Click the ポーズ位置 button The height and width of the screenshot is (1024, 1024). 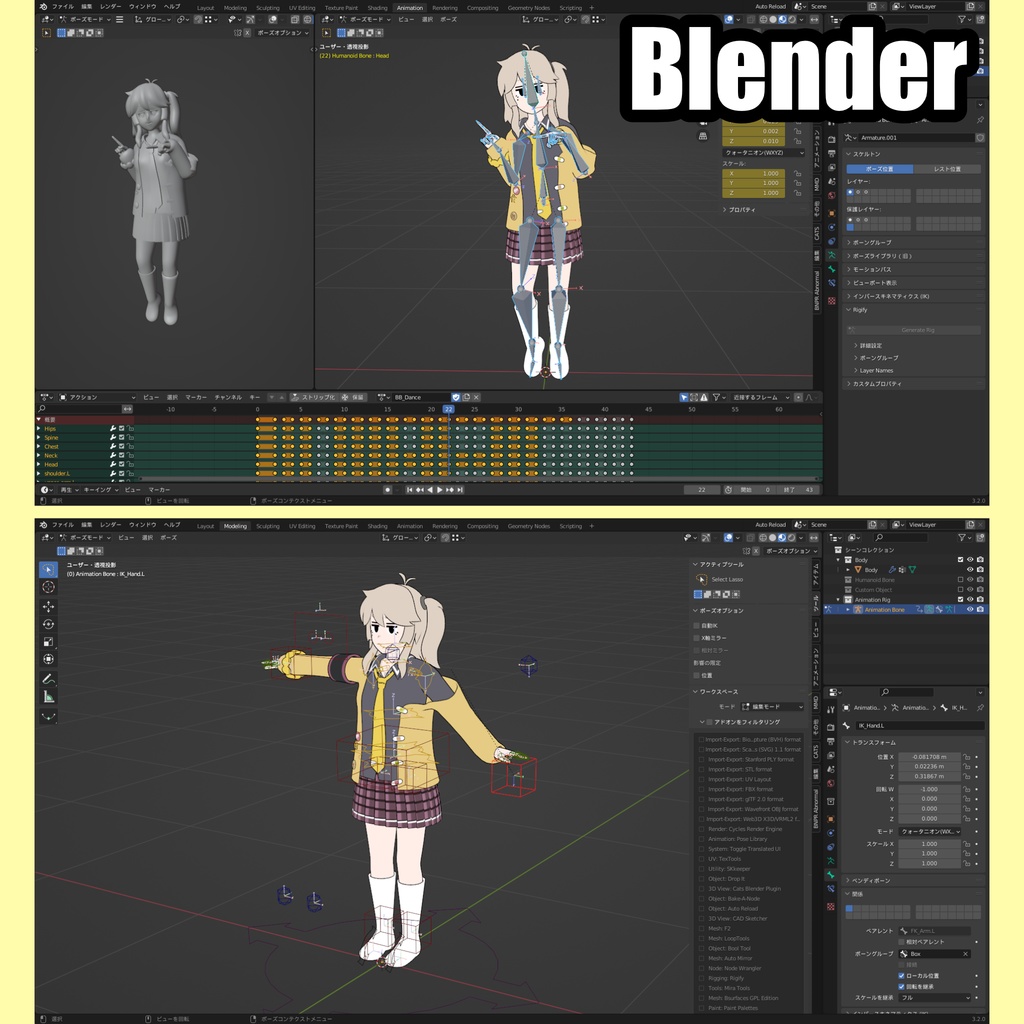click(880, 168)
